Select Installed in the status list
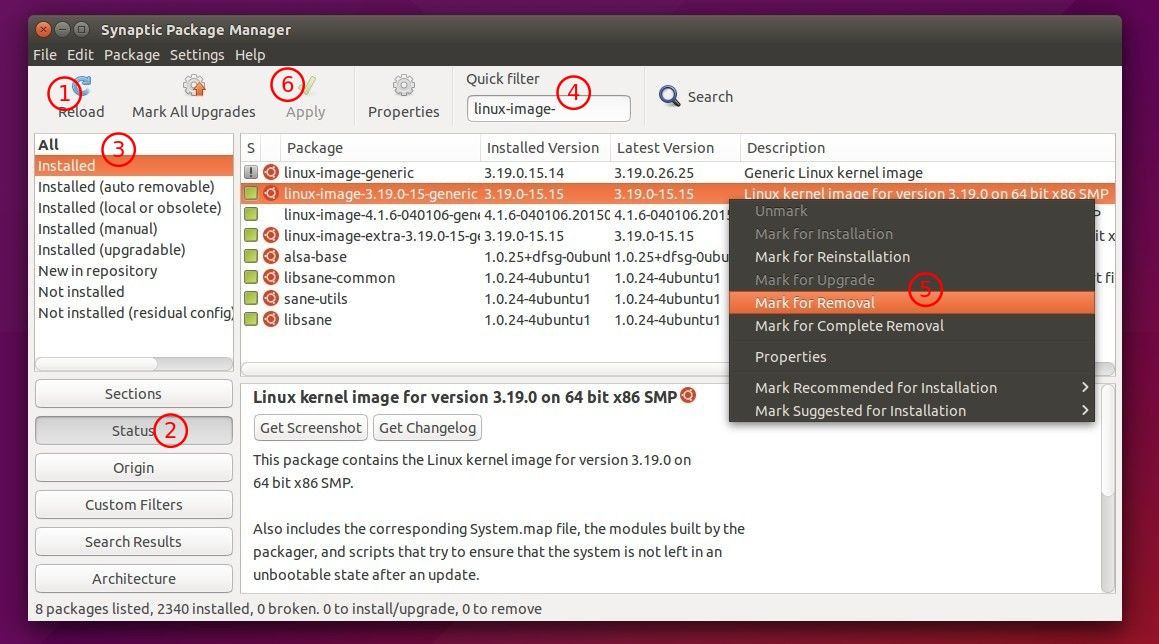The image size is (1159, 644). tap(134, 166)
